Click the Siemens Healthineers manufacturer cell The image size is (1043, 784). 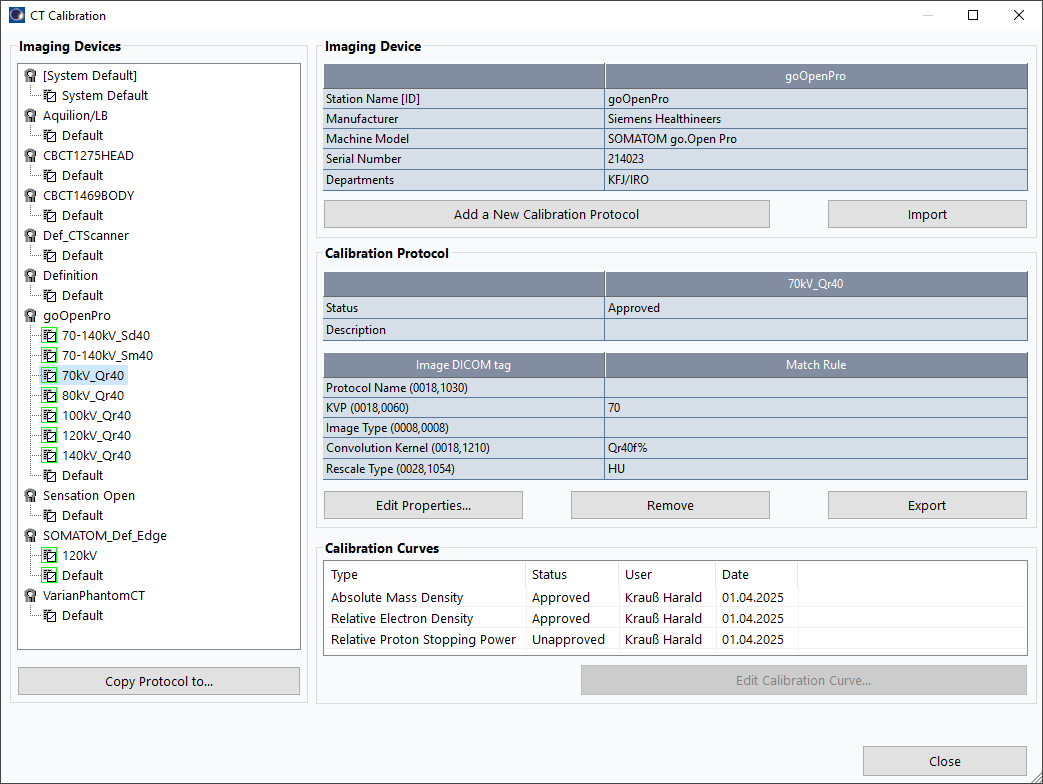pos(816,119)
